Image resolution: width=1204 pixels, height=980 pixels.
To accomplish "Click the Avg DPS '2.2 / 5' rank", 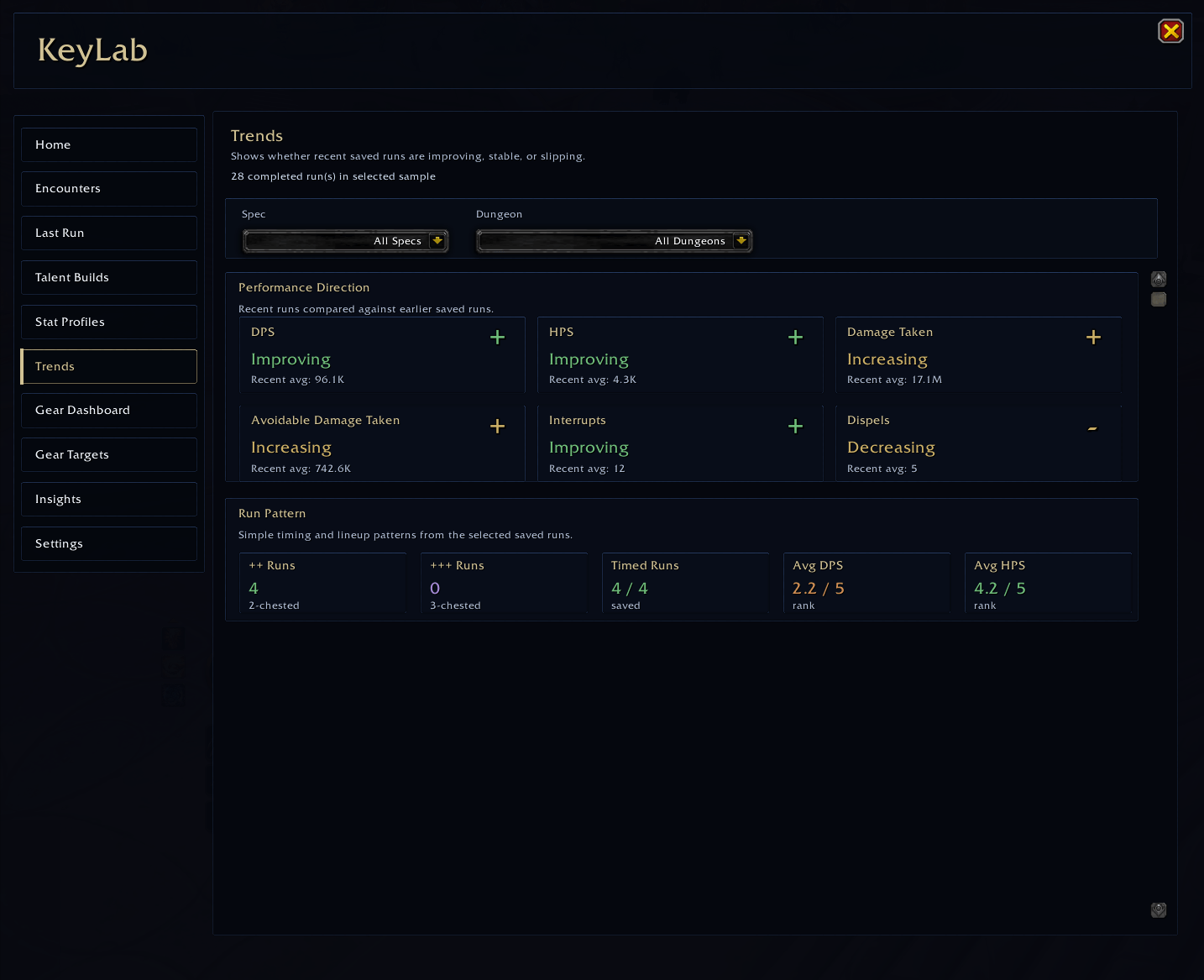I will pos(819,589).
